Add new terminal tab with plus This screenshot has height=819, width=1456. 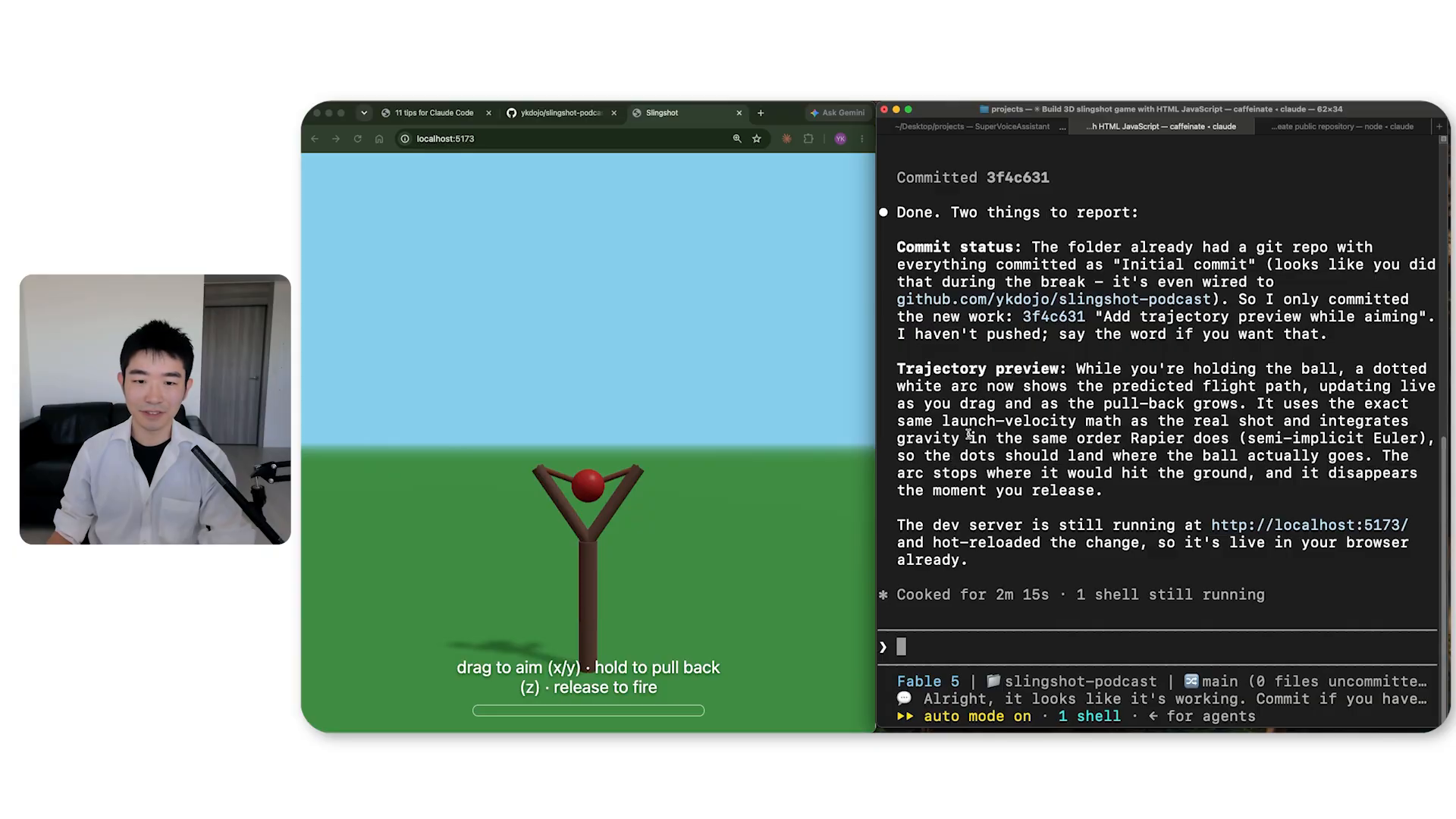(1439, 127)
